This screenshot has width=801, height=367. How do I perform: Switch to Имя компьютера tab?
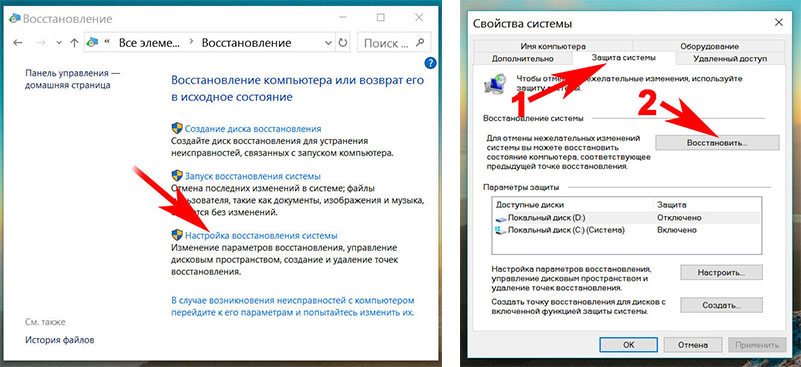[553, 46]
